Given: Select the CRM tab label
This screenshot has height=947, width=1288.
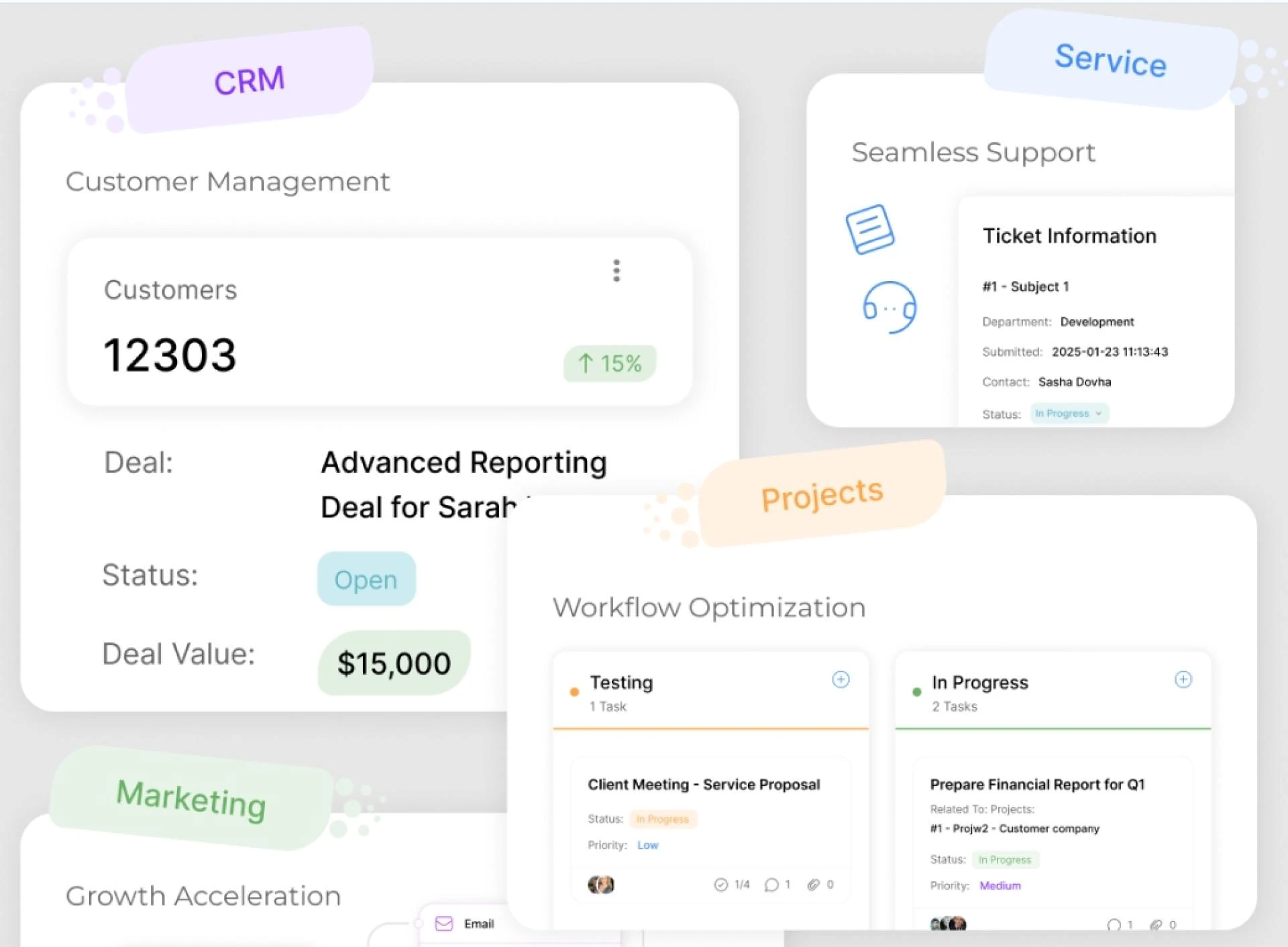Looking at the screenshot, I should pyautogui.click(x=250, y=80).
